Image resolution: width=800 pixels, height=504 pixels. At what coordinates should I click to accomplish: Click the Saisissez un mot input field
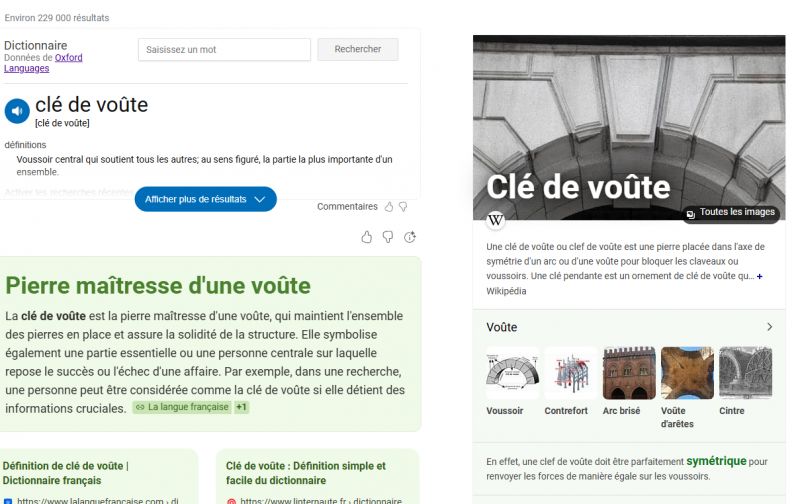(x=224, y=49)
